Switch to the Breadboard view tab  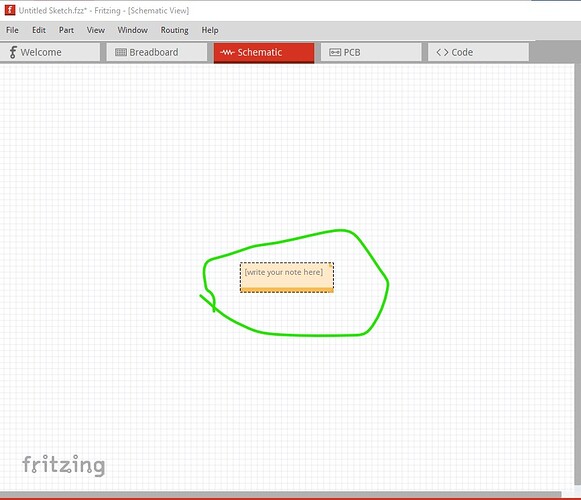pos(157,52)
